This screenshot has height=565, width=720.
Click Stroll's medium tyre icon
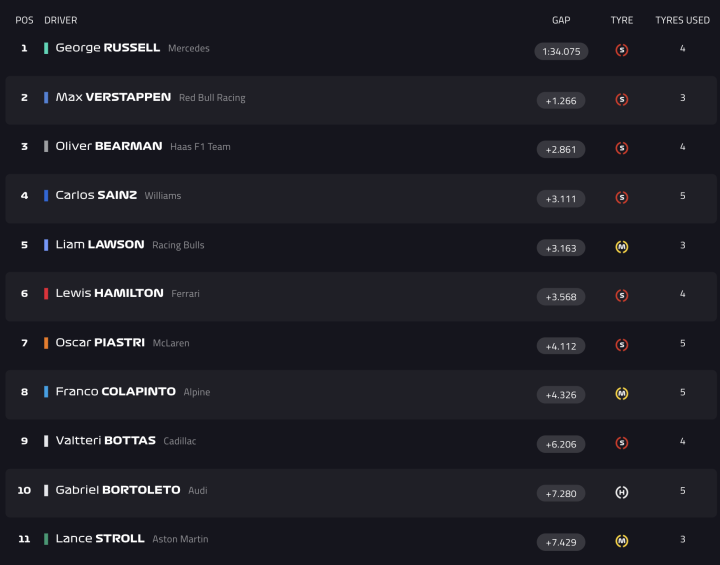pos(621,541)
